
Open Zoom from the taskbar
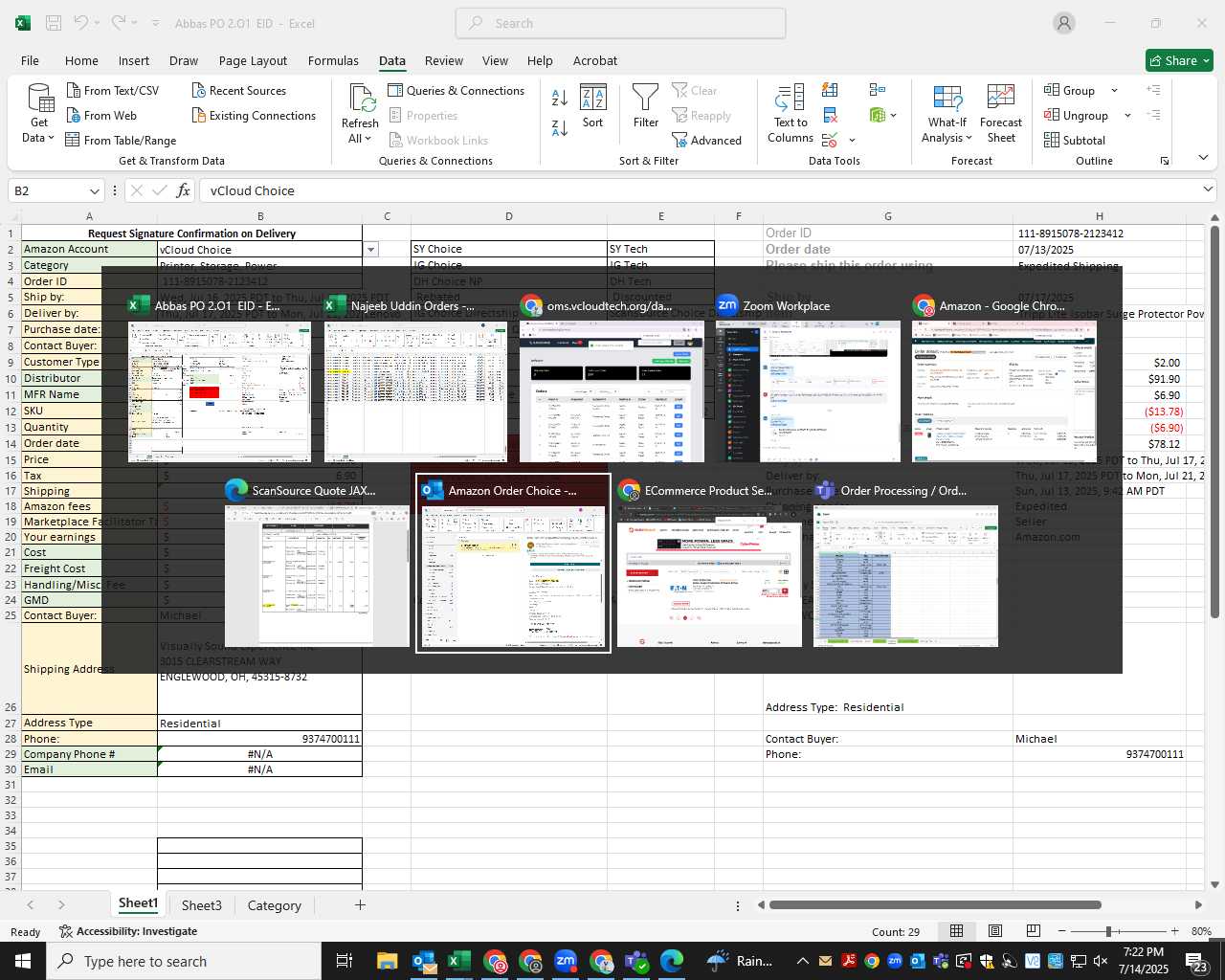coord(566,961)
